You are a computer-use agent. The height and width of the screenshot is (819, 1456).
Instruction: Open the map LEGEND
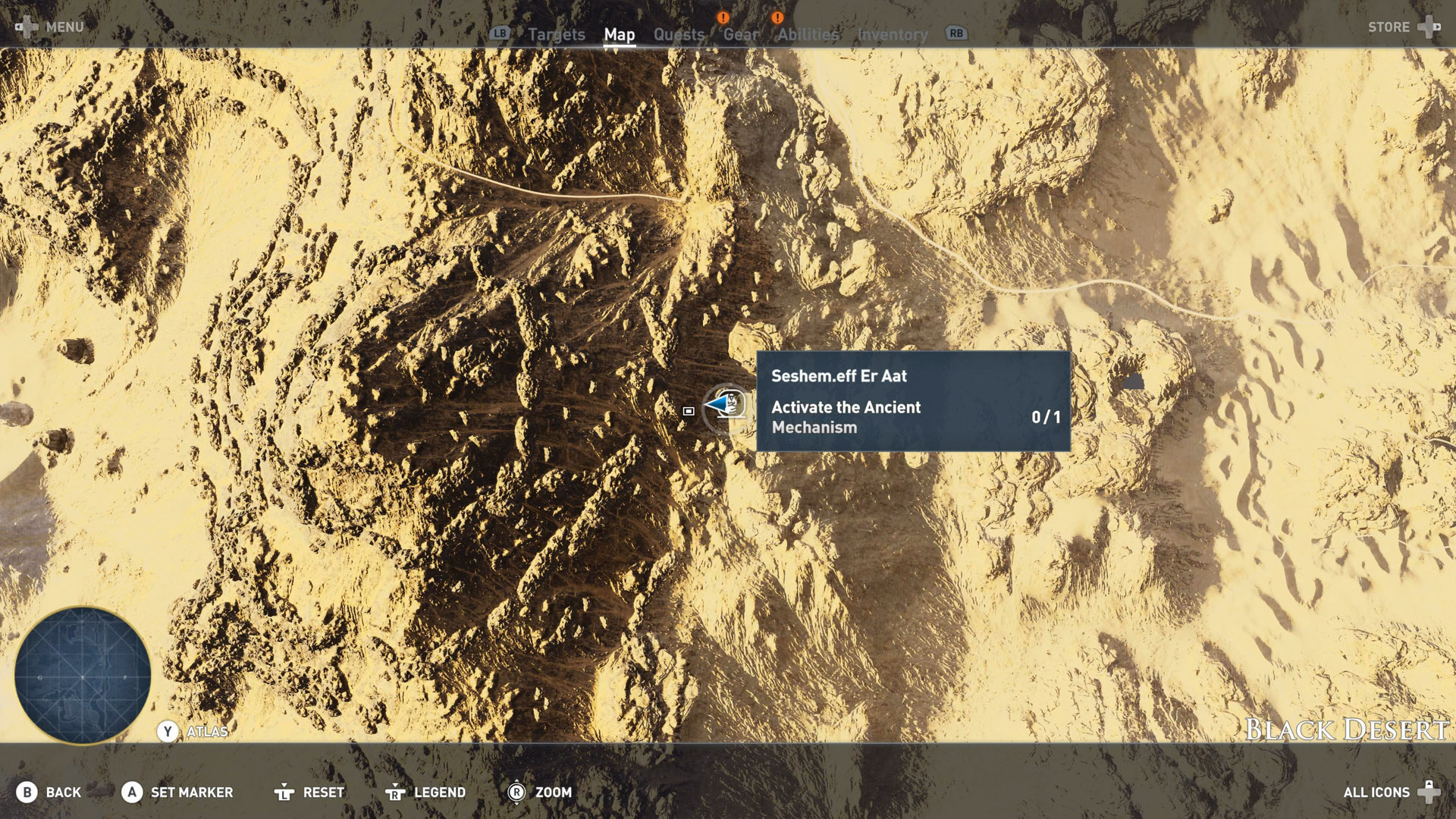[x=440, y=792]
